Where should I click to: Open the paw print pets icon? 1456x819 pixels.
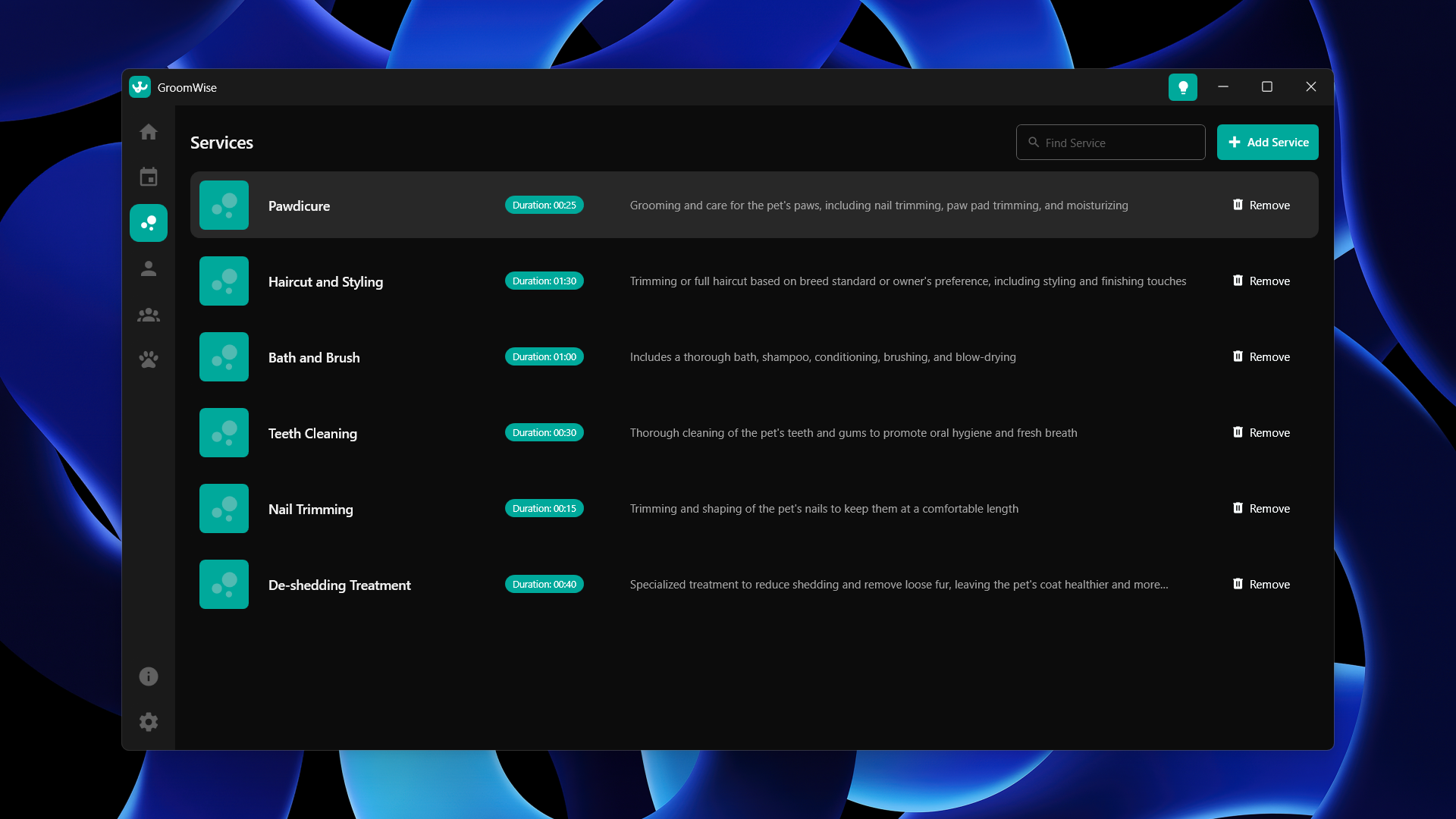coord(149,359)
